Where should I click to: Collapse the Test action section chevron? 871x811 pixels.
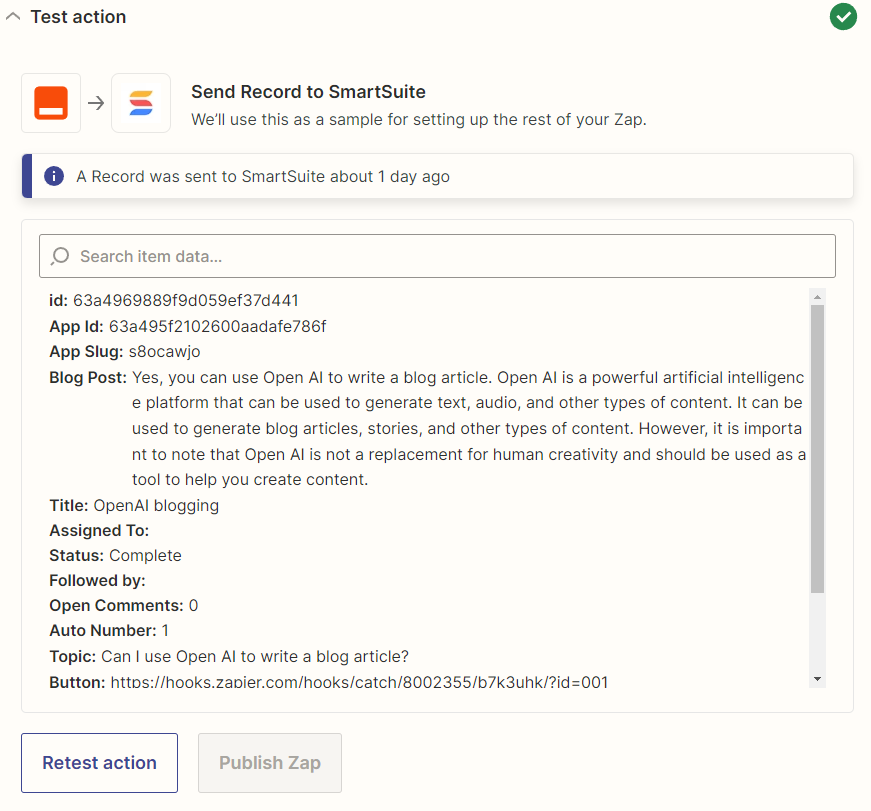[13, 17]
